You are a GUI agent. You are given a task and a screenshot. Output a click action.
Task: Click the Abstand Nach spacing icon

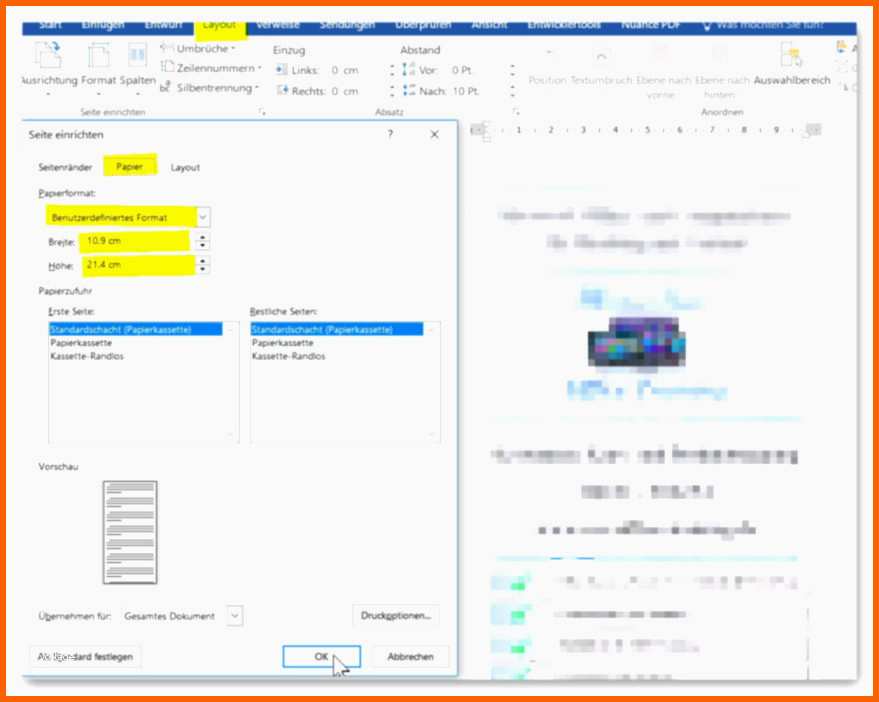[409, 90]
